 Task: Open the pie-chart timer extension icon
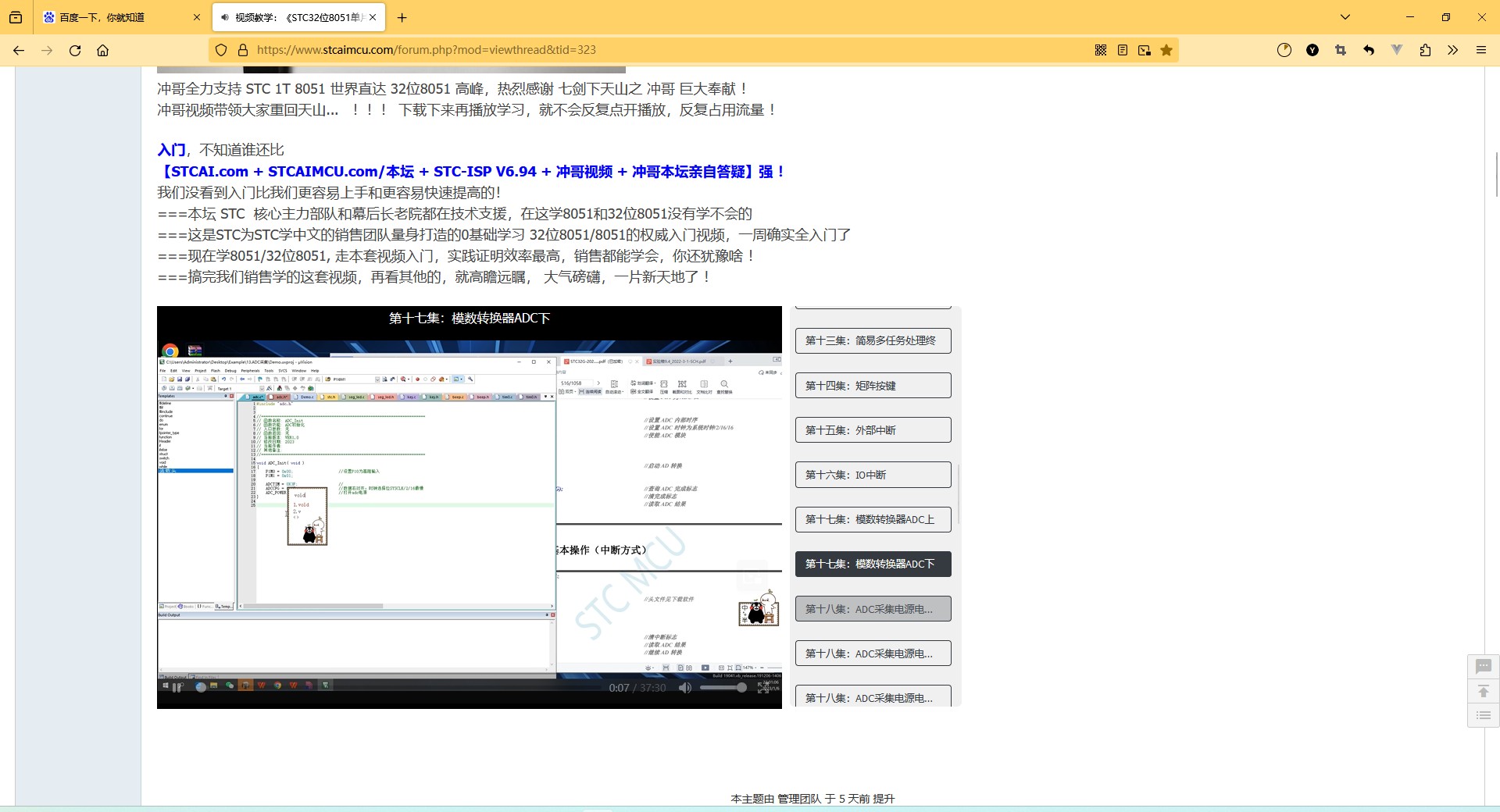[1284, 50]
